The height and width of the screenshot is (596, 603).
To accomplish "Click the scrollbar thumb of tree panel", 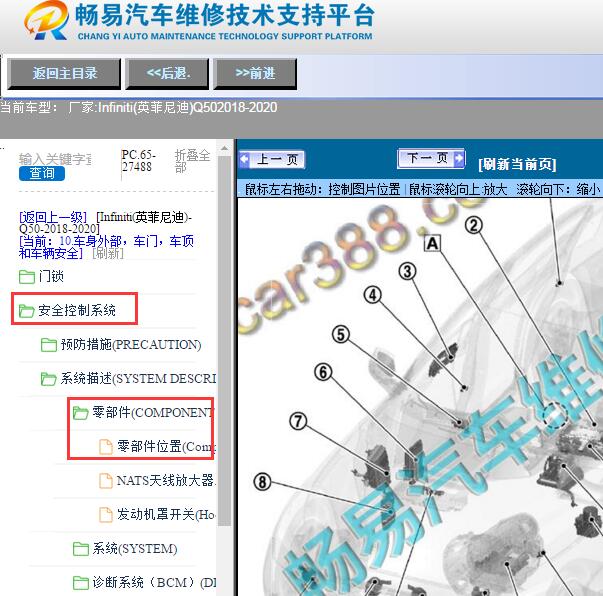I will point(224,340).
